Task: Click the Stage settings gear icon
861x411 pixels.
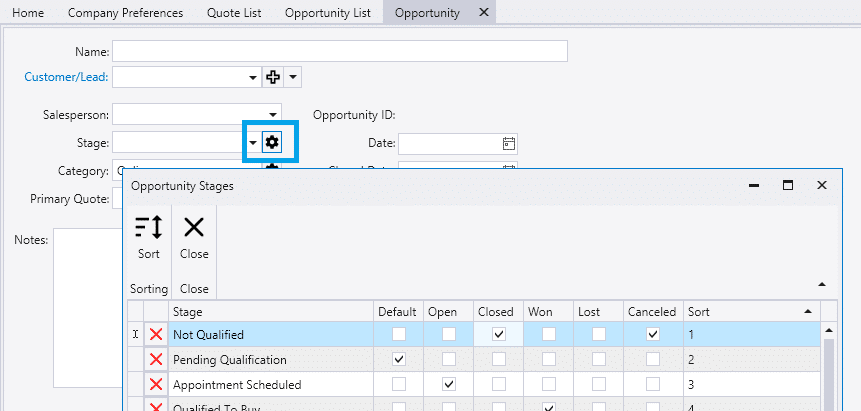Action: 272,143
